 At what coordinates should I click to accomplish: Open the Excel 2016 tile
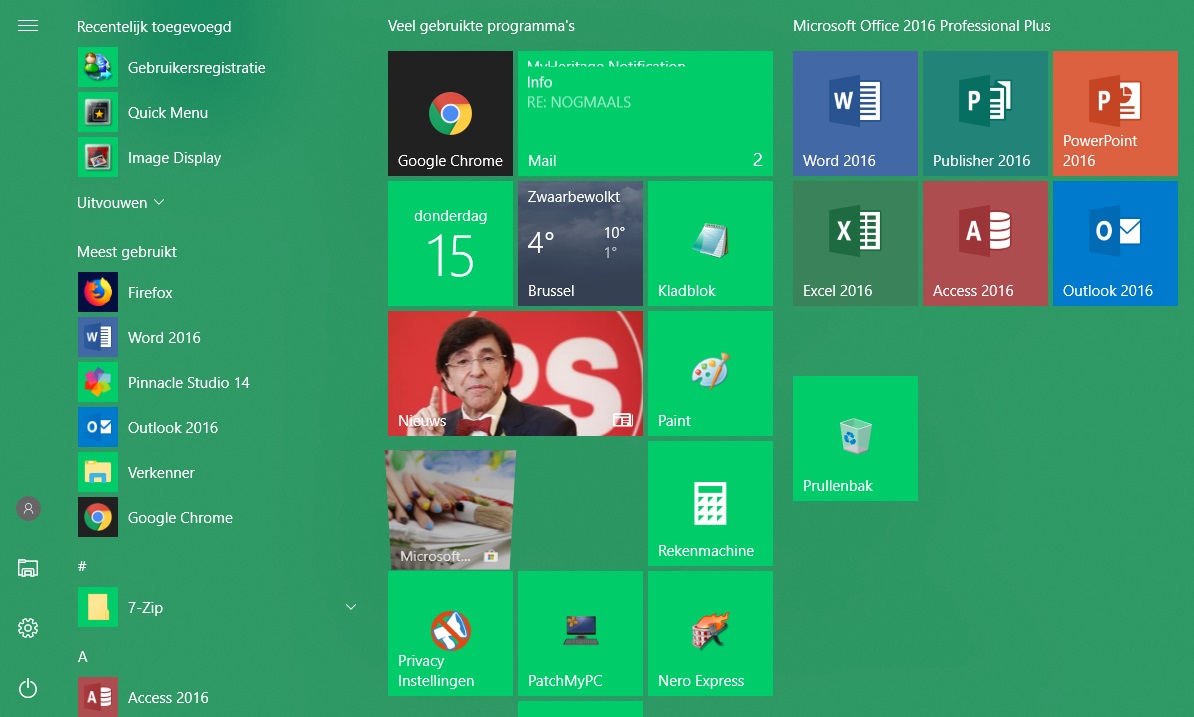855,244
